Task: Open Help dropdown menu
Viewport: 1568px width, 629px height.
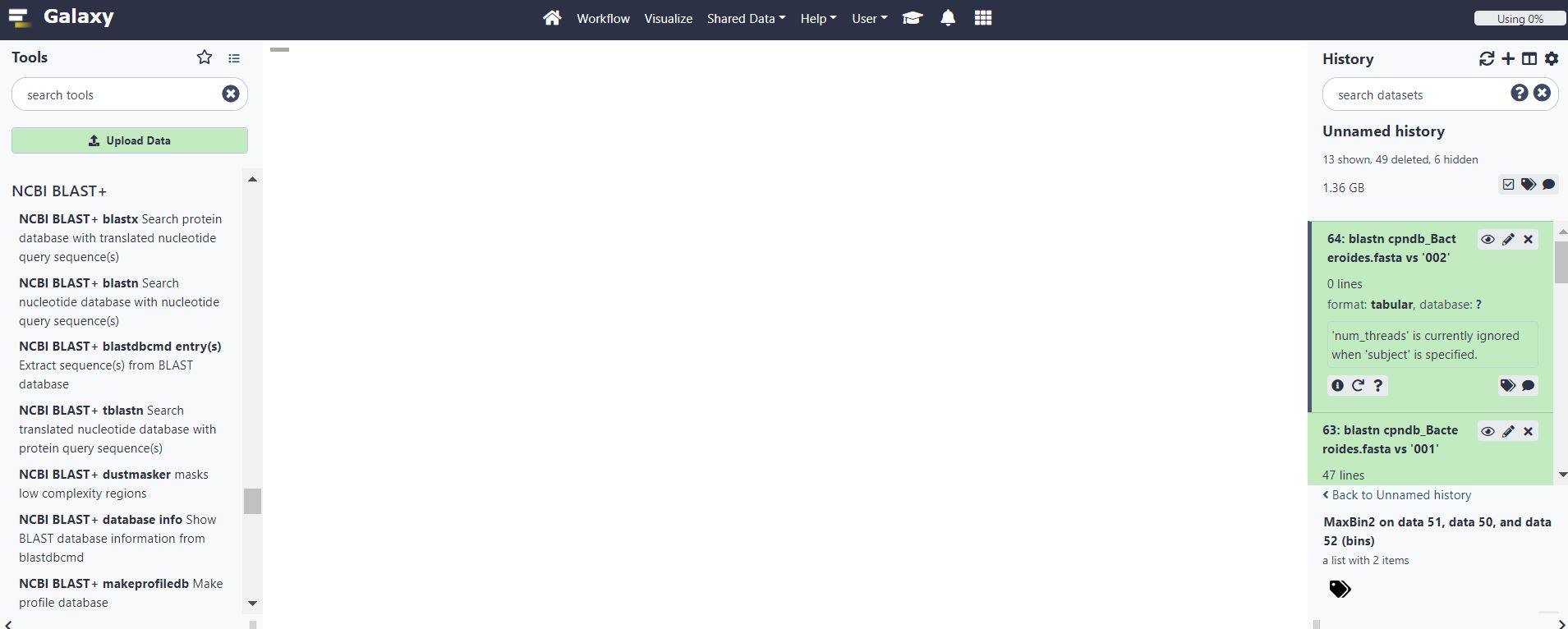Action: pos(818,18)
